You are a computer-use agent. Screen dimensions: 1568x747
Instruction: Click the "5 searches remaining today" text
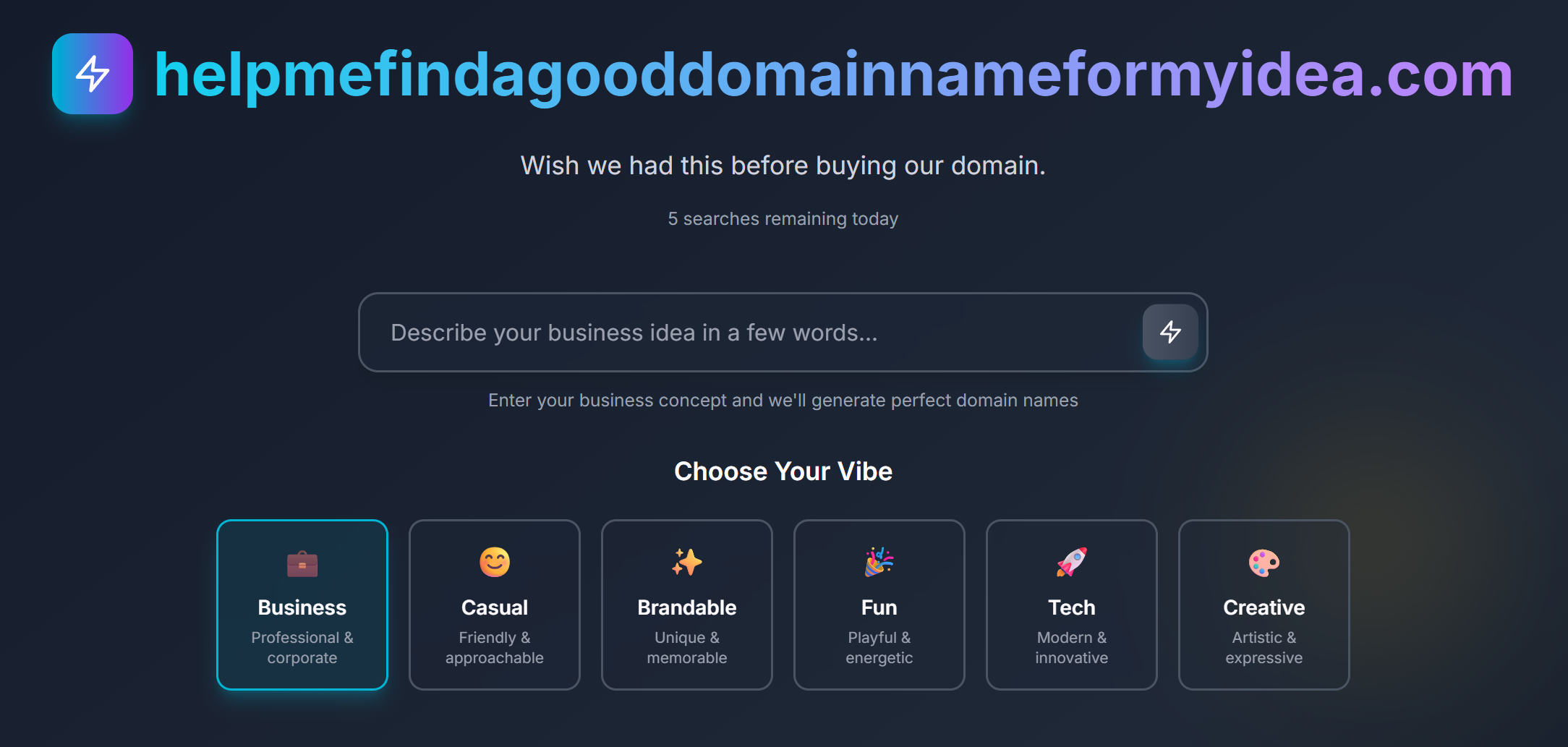783,218
